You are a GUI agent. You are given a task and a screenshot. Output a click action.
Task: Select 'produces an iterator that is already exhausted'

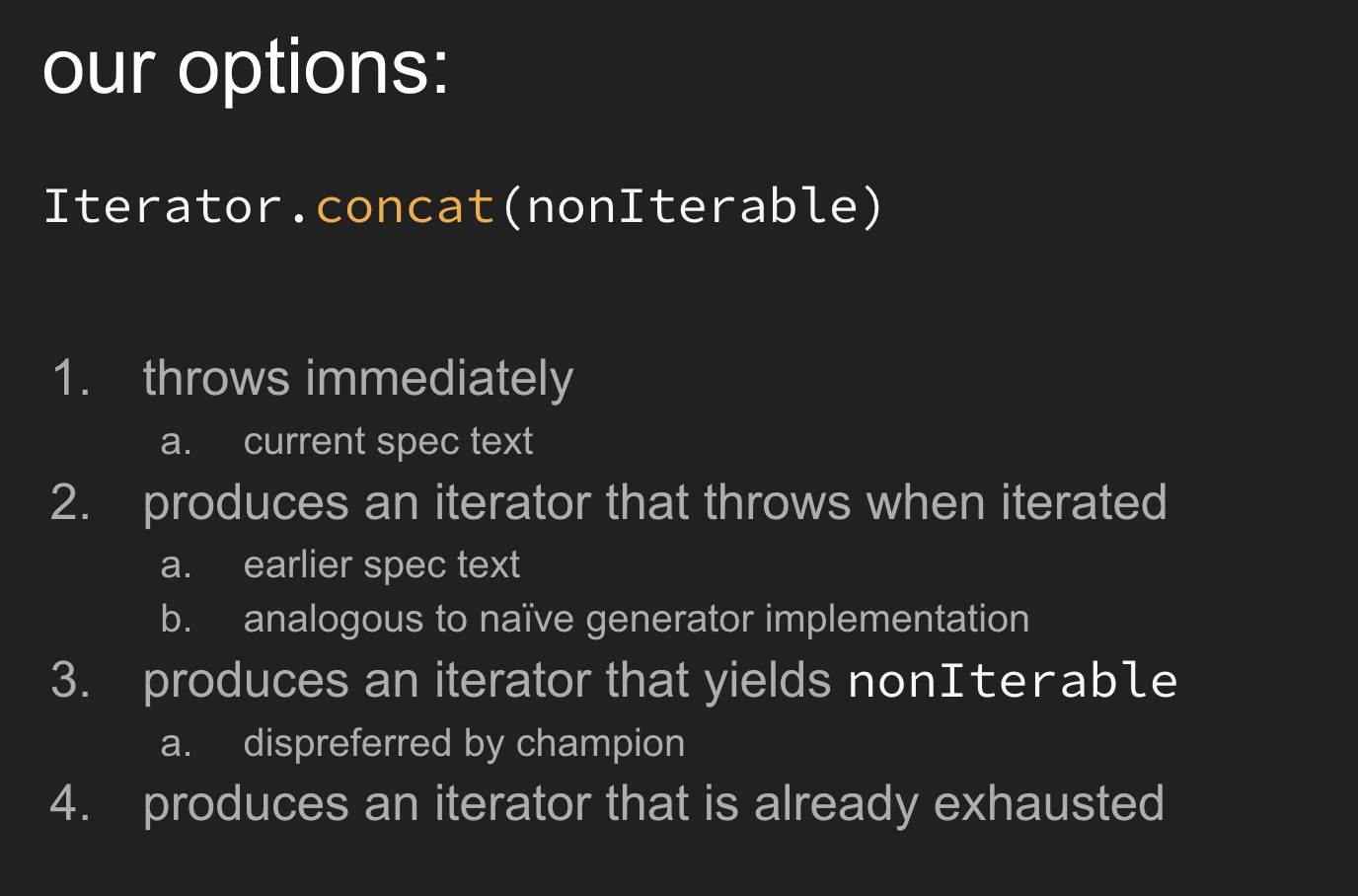(653, 803)
